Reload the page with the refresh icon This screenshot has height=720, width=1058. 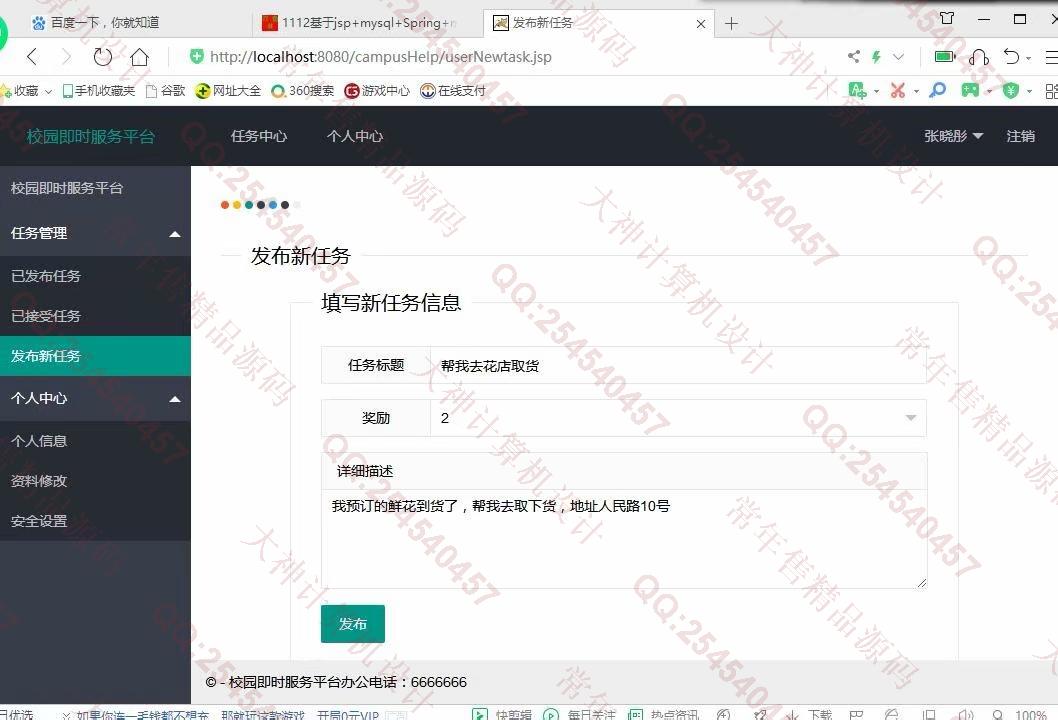coord(103,57)
